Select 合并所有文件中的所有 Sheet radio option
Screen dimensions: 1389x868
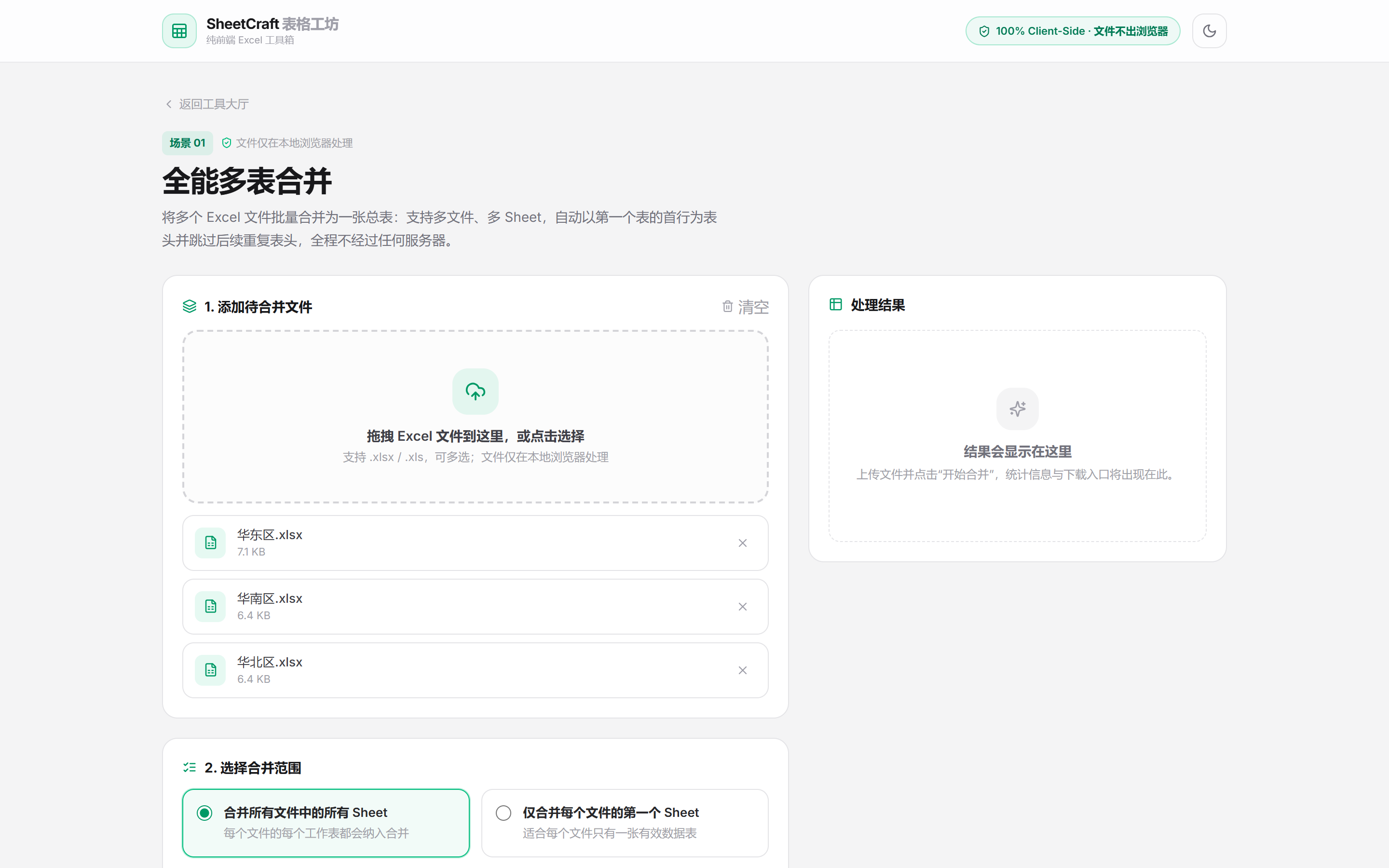click(x=326, y=823)
